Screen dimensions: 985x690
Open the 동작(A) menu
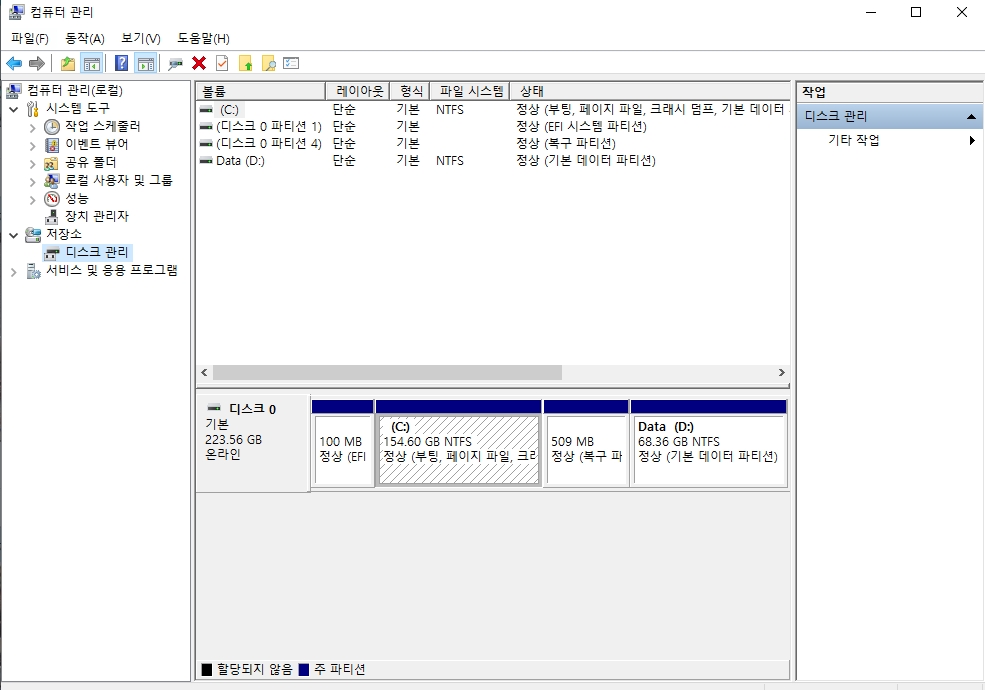(85, 38)
